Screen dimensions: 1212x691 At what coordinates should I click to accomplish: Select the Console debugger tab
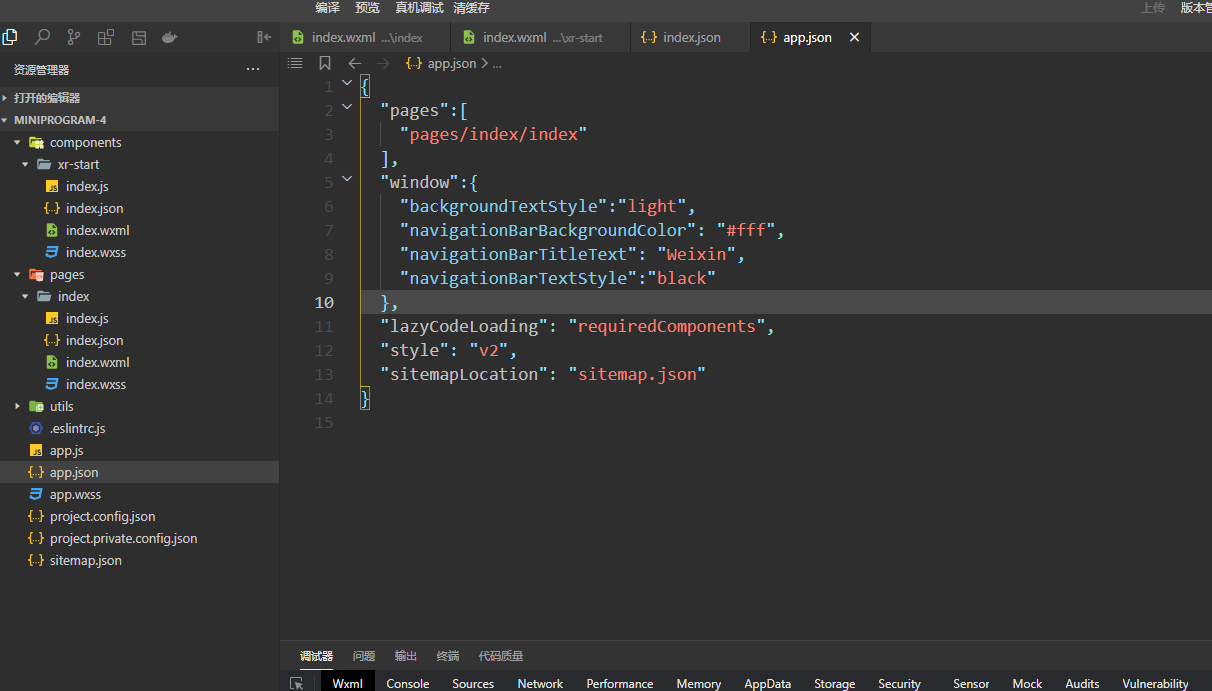click(408, 684)
